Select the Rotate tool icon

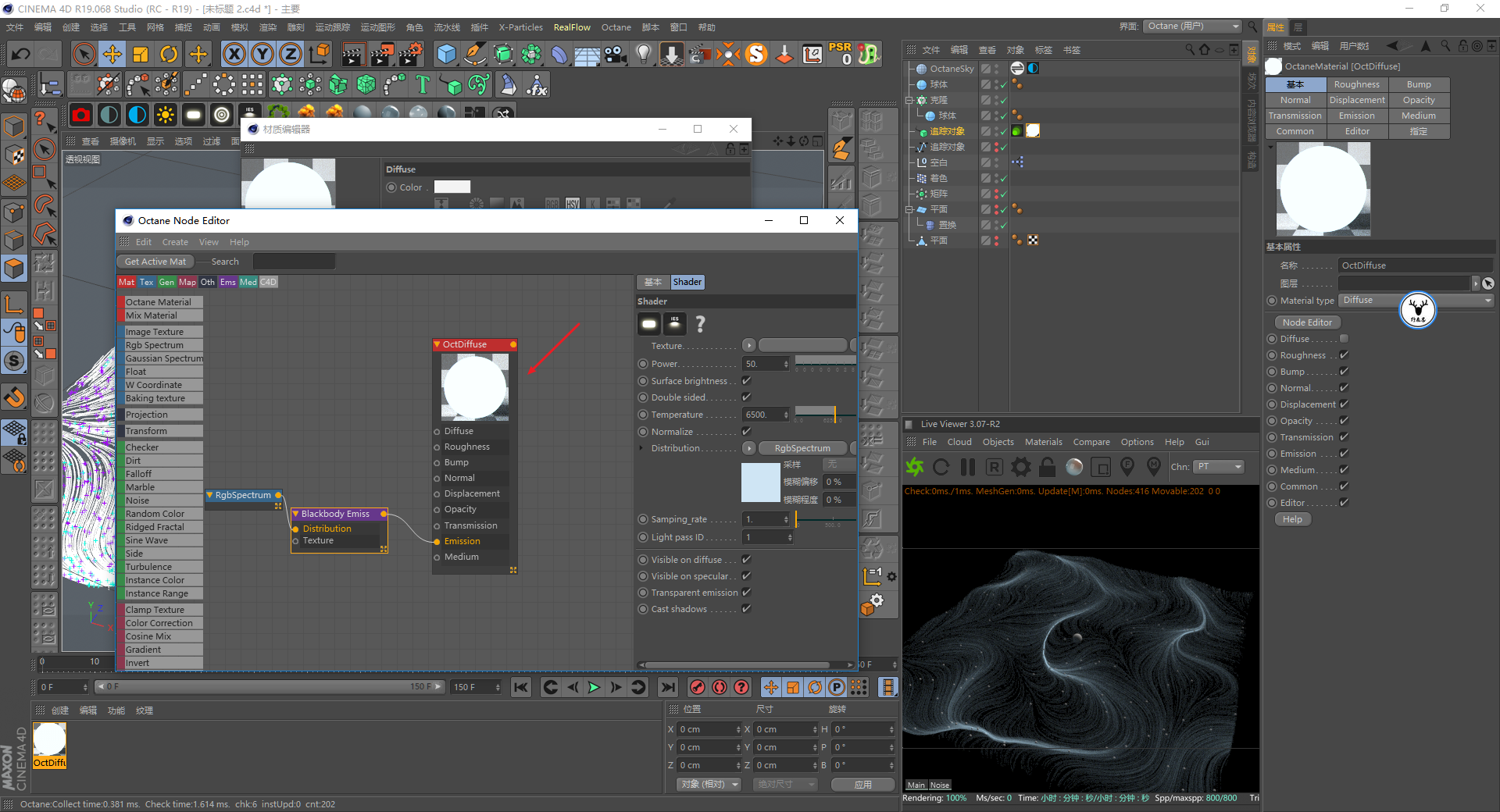click(169, 54)
